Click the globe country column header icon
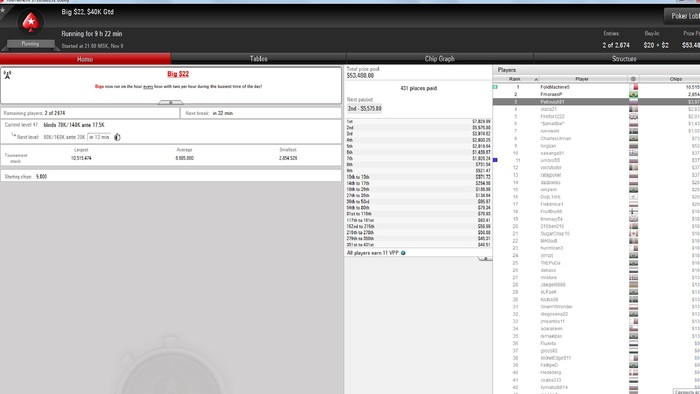The image size is (700, 394). coord(633,79)
